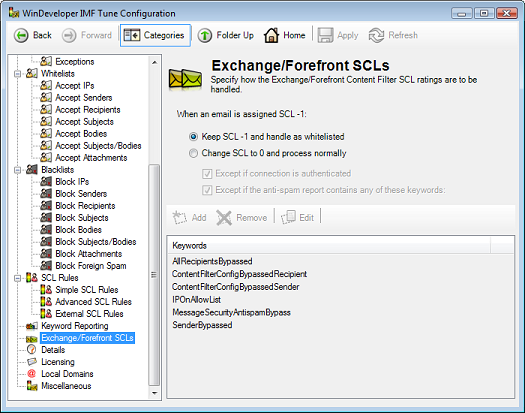Open Accept Subjects/Bodies in the tree
The height and width of the screenshot is (413, 525).
pos(98,146)
